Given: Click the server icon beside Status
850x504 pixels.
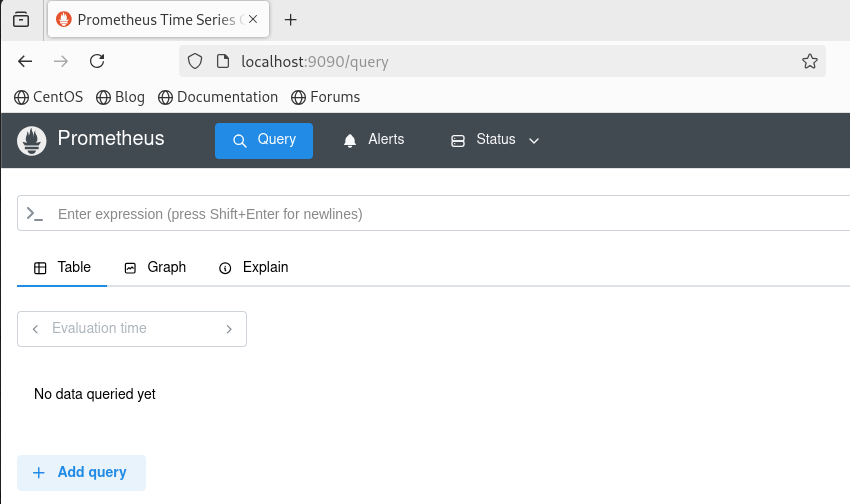Looking at the screenshot, I should pyautogui.click(x=458, y=141).
